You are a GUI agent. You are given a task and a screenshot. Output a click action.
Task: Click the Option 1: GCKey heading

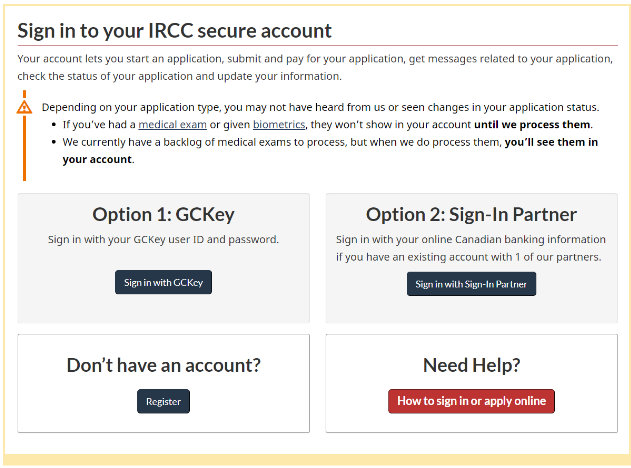pos(163,214)
